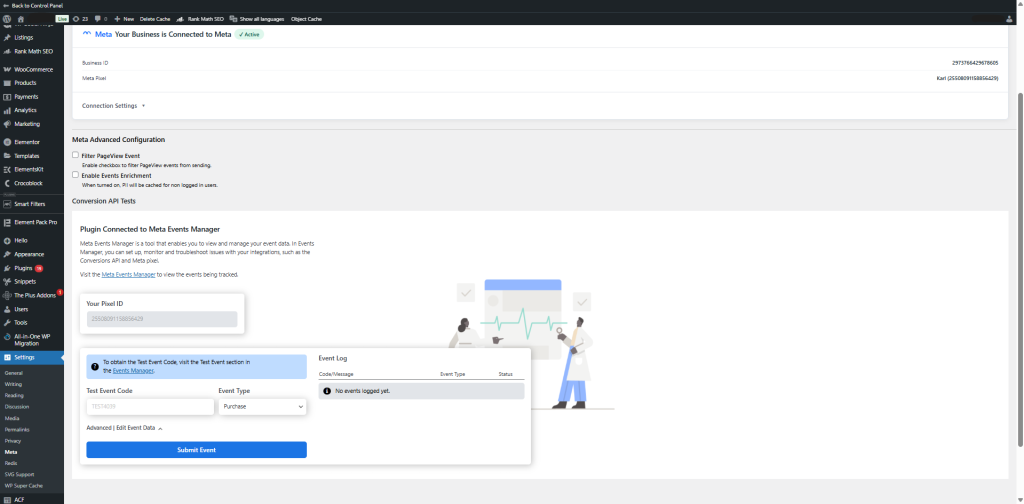1024x504 pixels.
Task: Open Object Cache menu
Action: pyautogui.click(x=306, y=19)
